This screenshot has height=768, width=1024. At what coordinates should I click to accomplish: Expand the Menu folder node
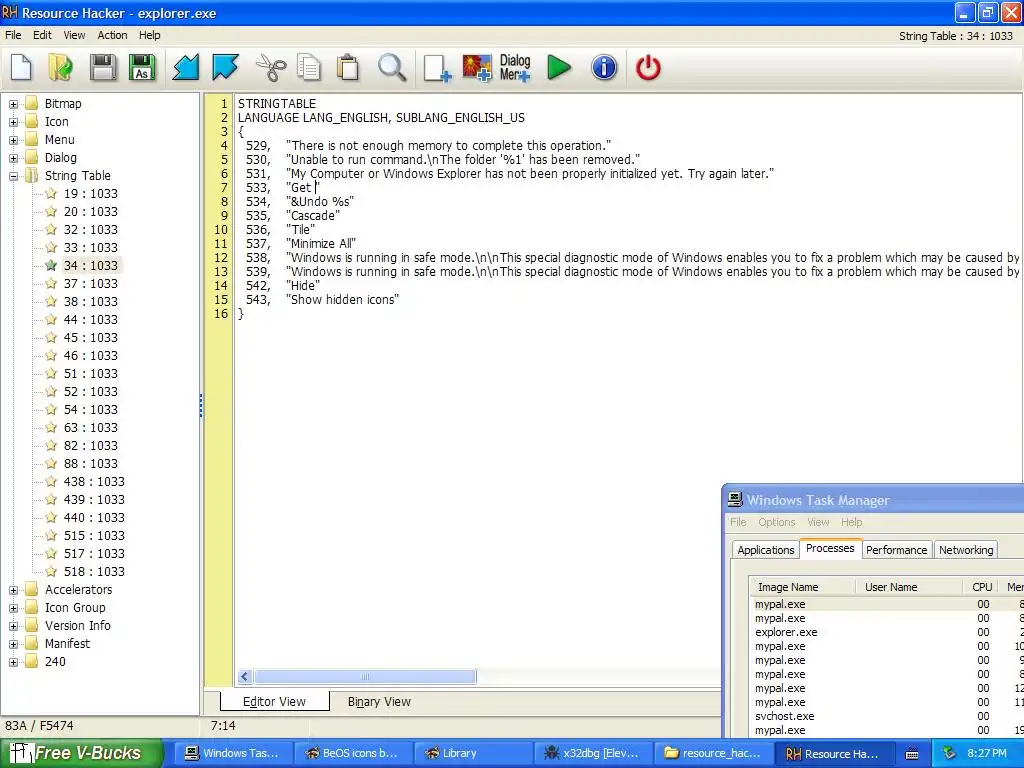tap(13, 140)
